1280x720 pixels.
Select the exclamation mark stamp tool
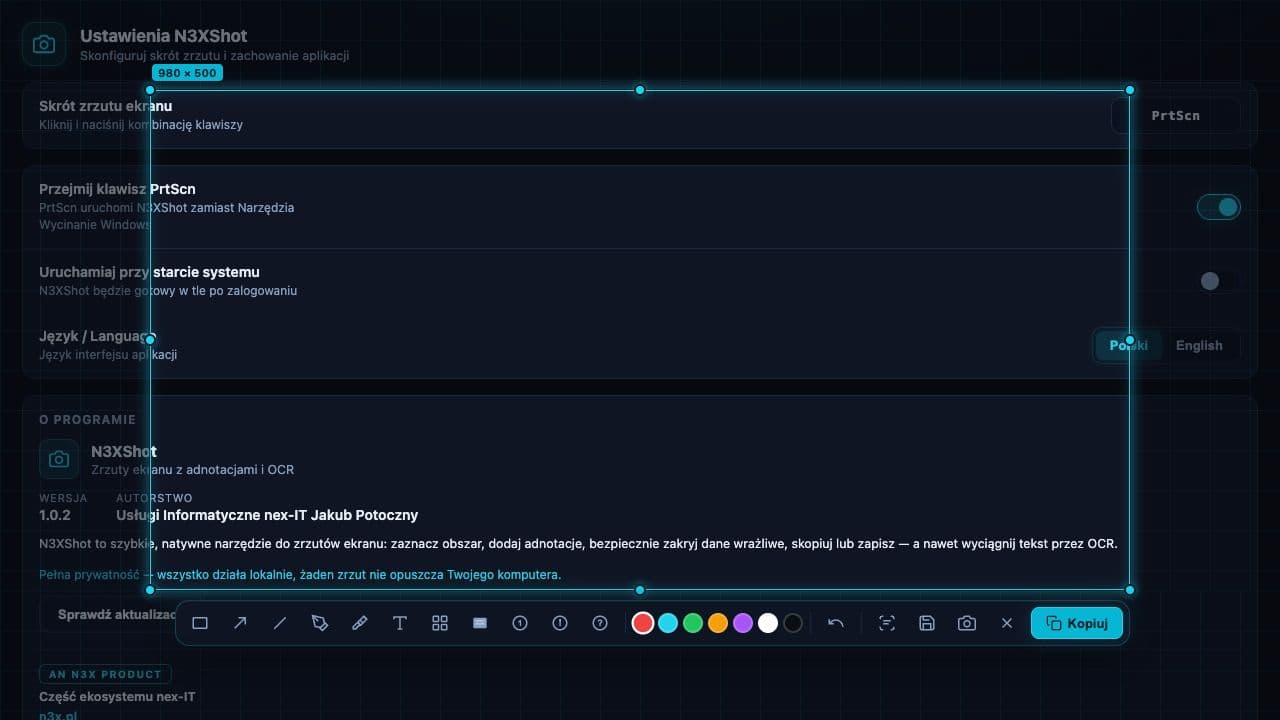[x=560, y=623]
